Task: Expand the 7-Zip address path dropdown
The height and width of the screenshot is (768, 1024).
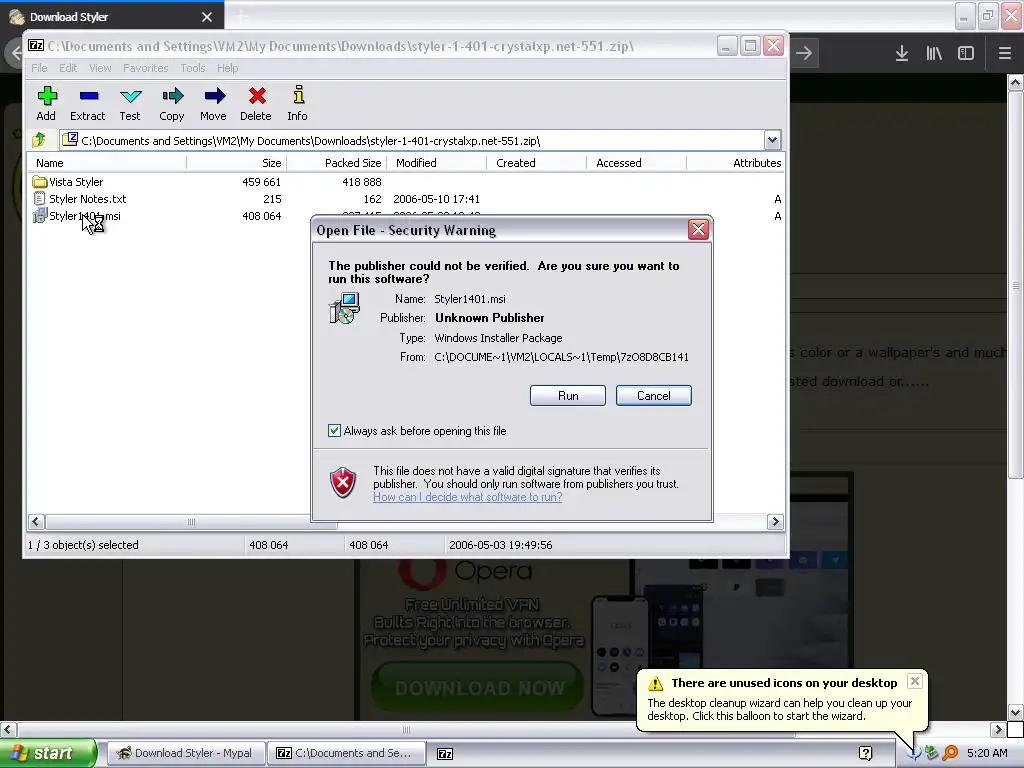Action: pyautogui.click(x=772, y=140)
